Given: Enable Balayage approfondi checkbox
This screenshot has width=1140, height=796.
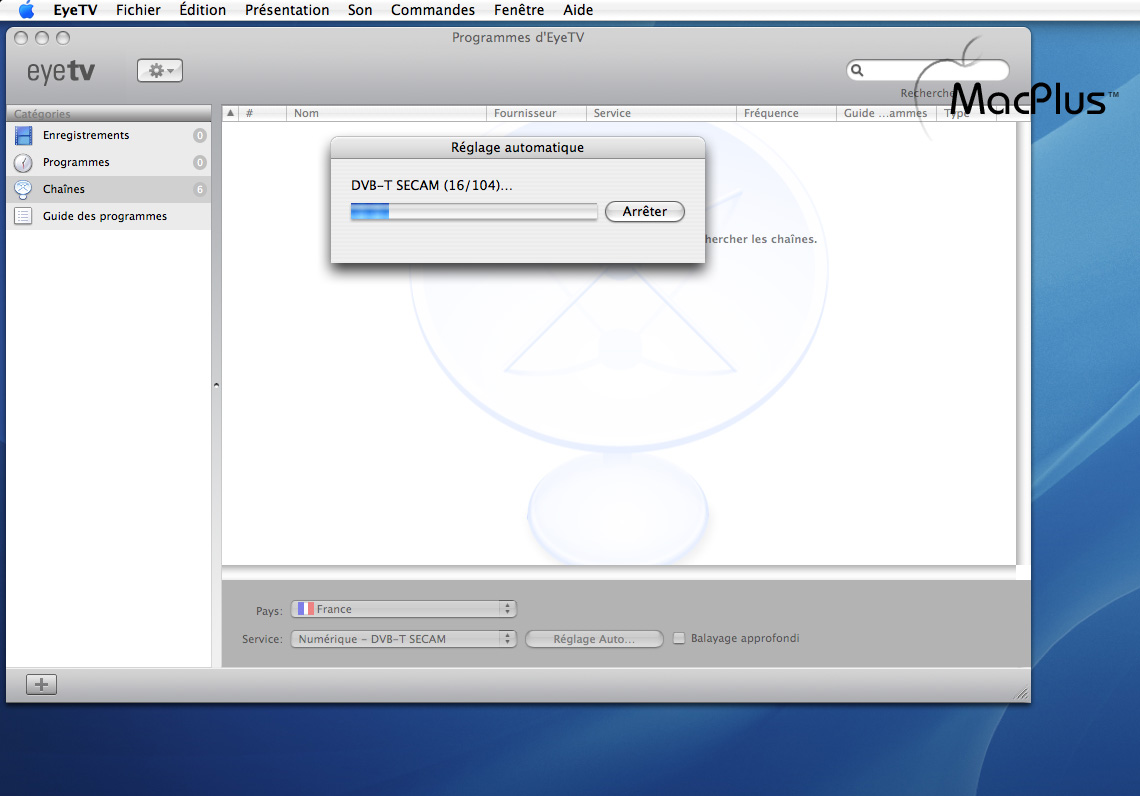Looking at the screenshot, I should click(x=679, y=638).
